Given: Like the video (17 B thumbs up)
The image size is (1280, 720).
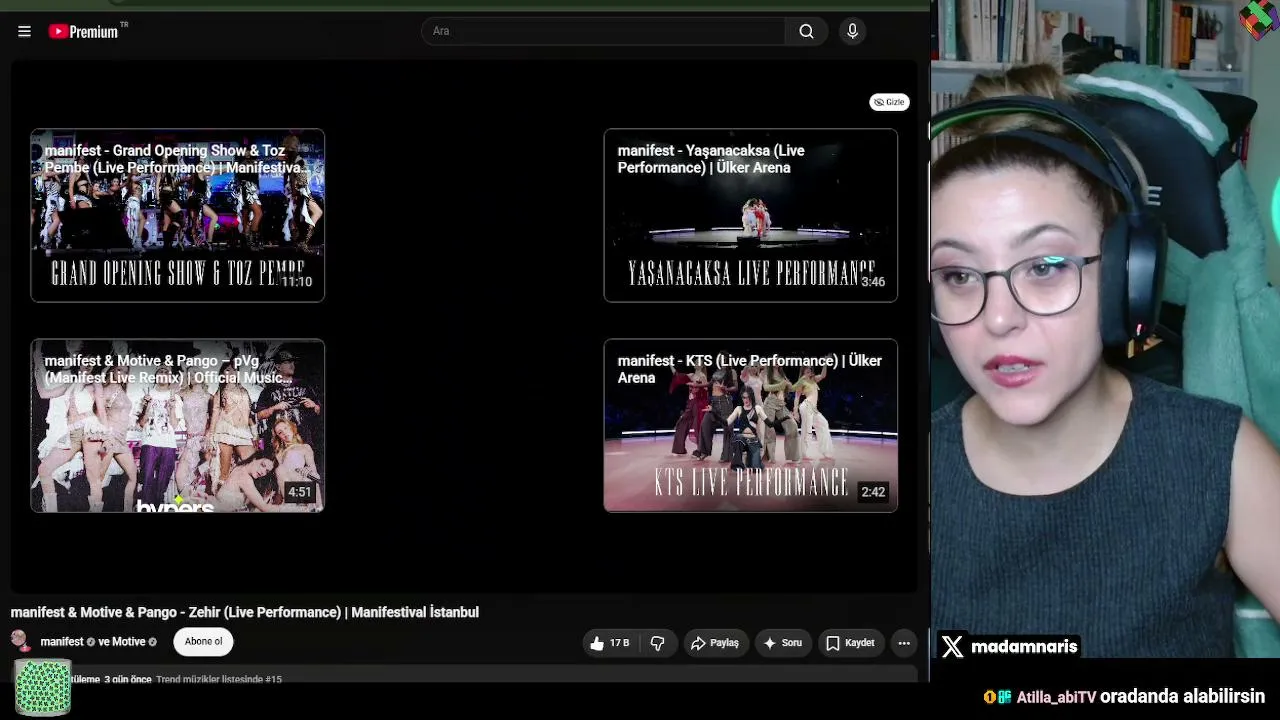Looking at the screenshot, I should click(609, 643).
